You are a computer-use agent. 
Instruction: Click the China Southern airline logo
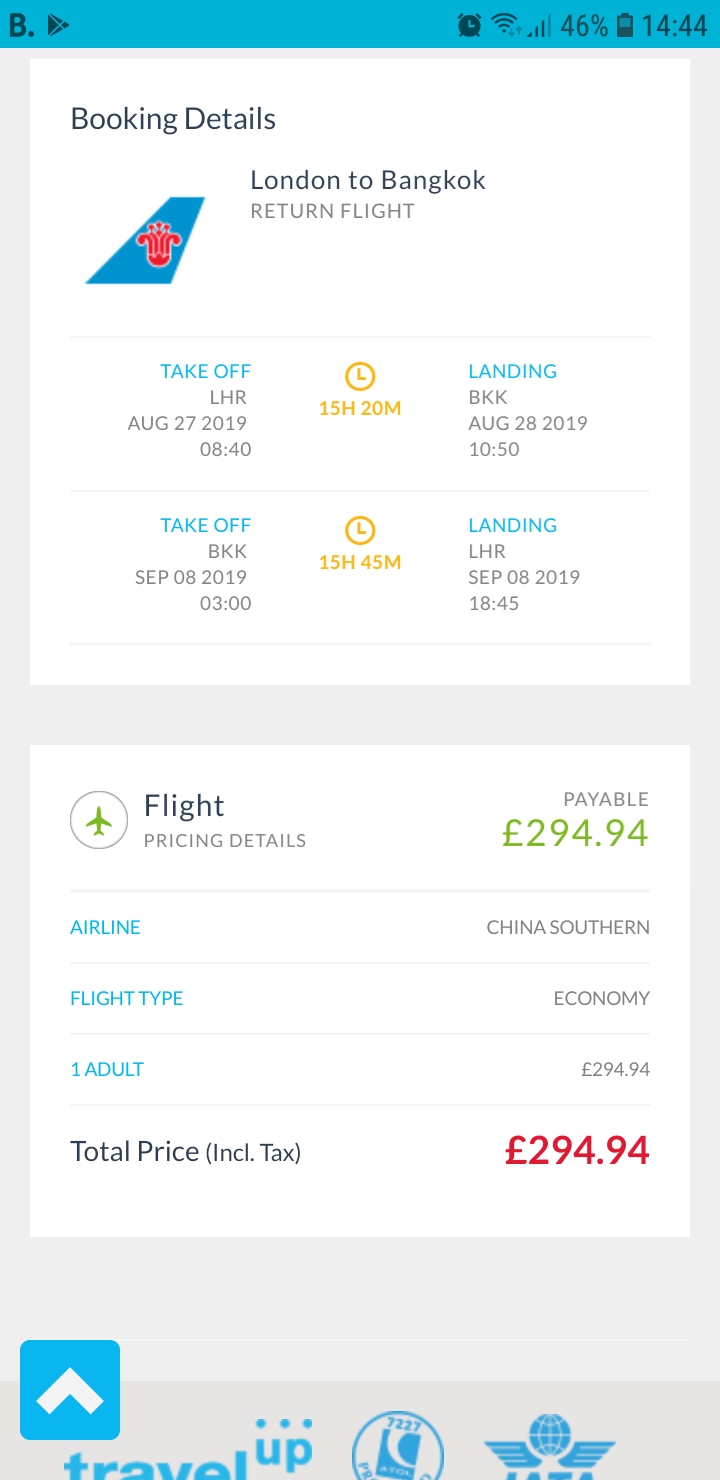coord(146,240)
